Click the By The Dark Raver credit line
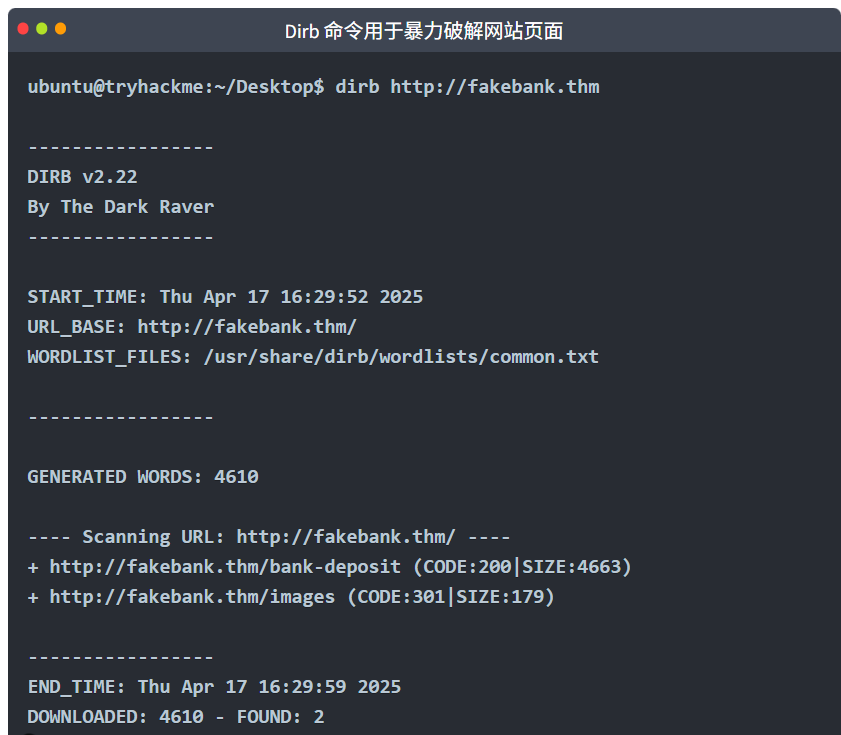The width and height of the screenshot is (841, 735). click(x=120, y=206)
